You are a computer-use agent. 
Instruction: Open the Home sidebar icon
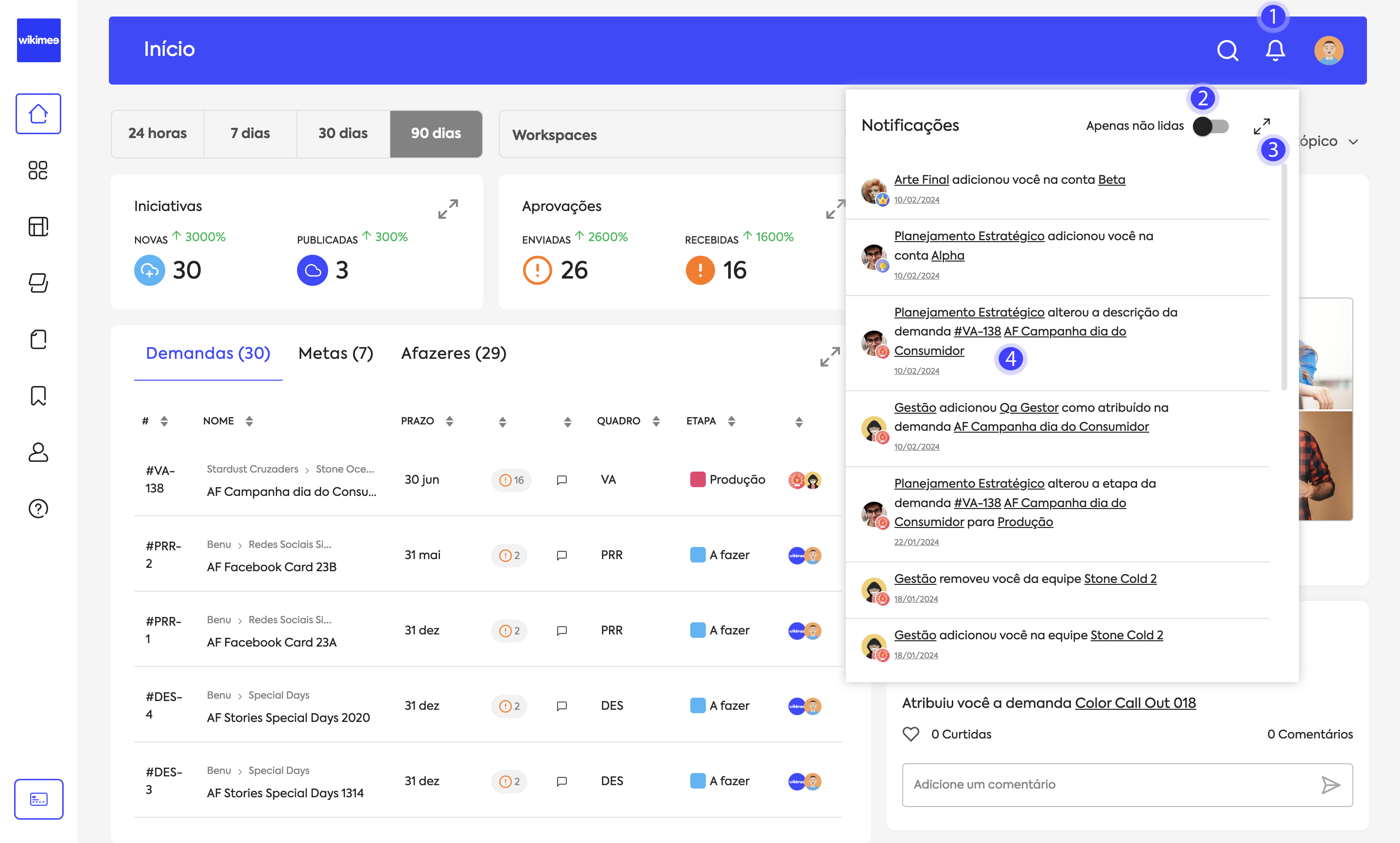pos(38,114)
